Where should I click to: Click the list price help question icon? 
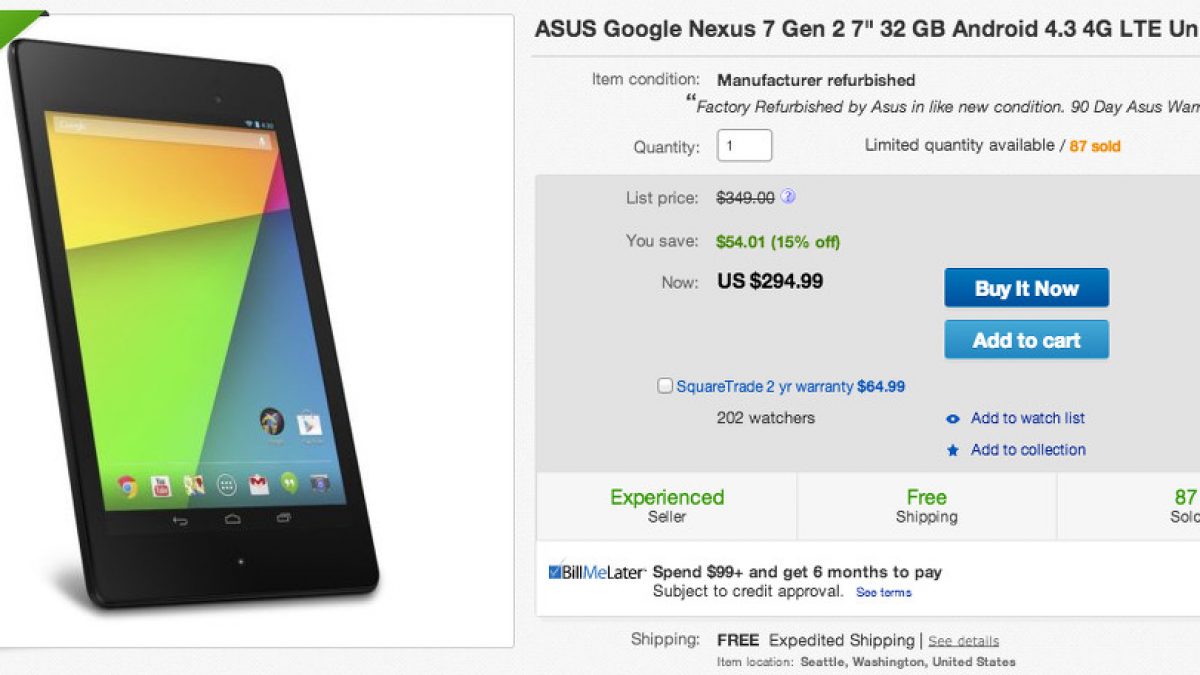(x=788, y=197)
